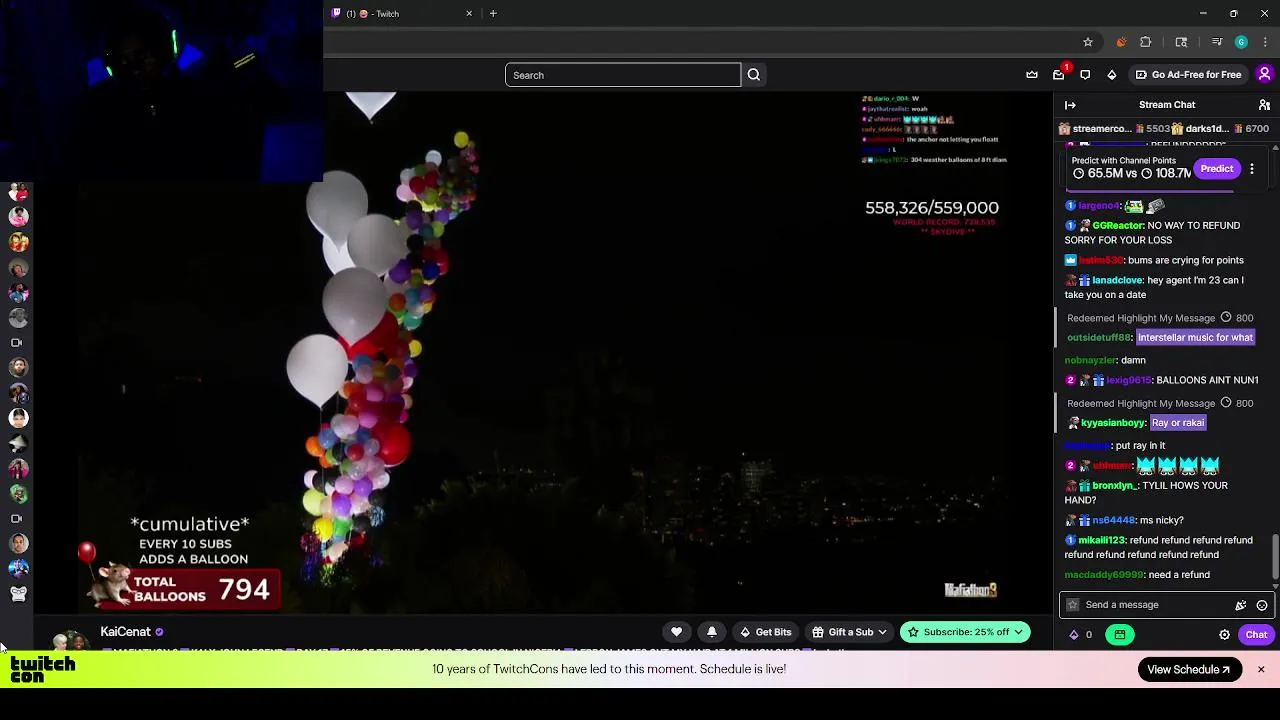Open a new browser tab
Image resolution: width=1280 pixels, height=720 pixels.
coord(493,14)
